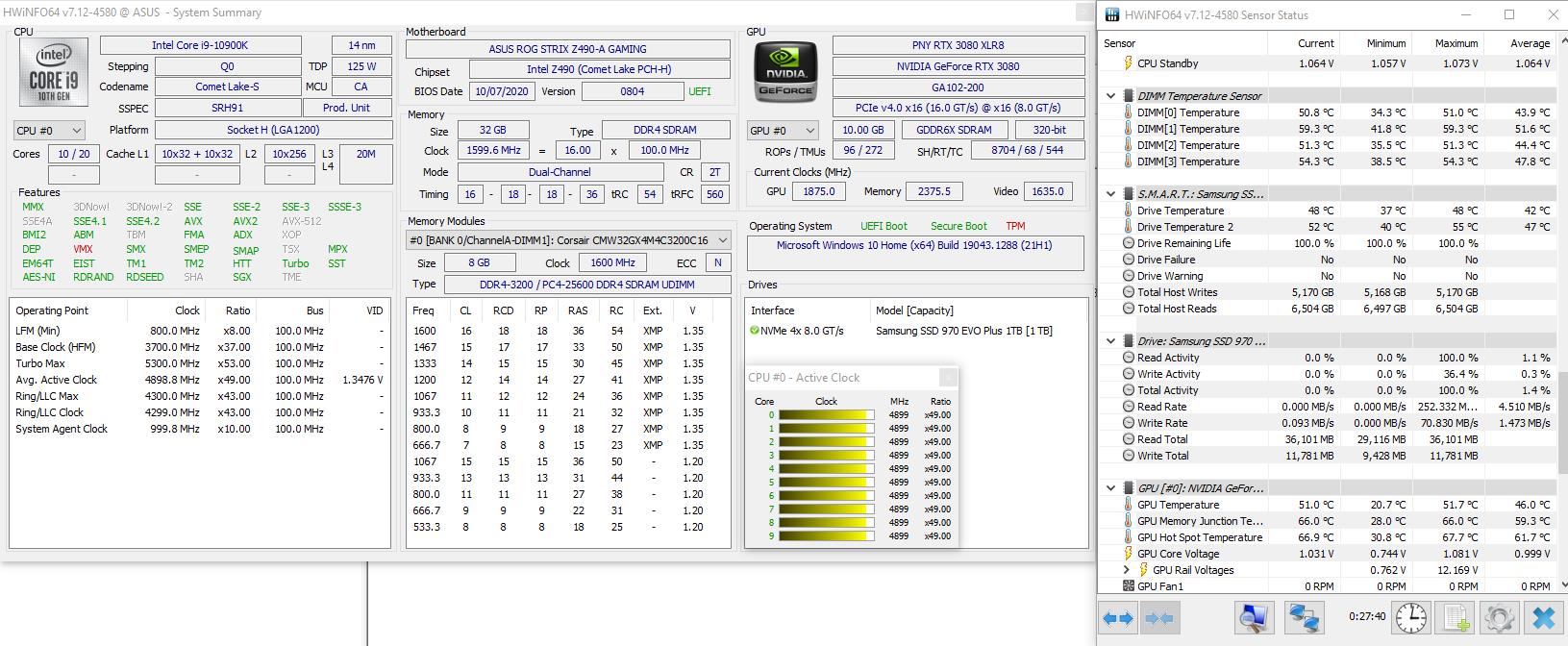Click the Core 0 clock bar
The width and height of the screenshot is (1568, 646).
[827, 415]
